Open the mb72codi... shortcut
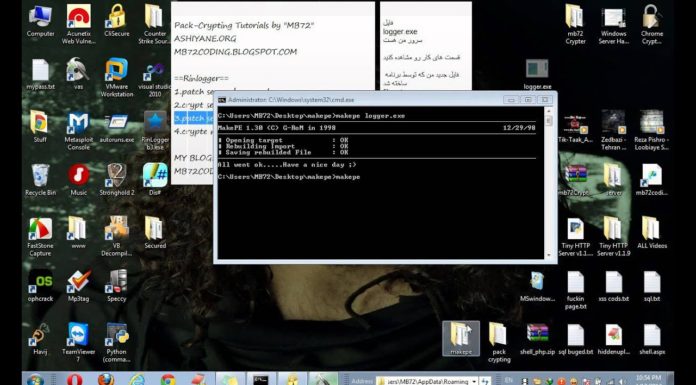The image size is (696, 385). coord(652,180)
